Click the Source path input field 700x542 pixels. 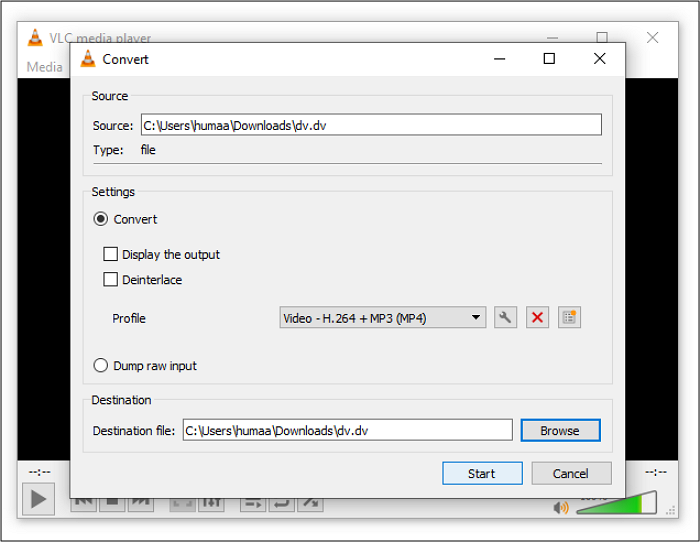[x=371, y=125]
